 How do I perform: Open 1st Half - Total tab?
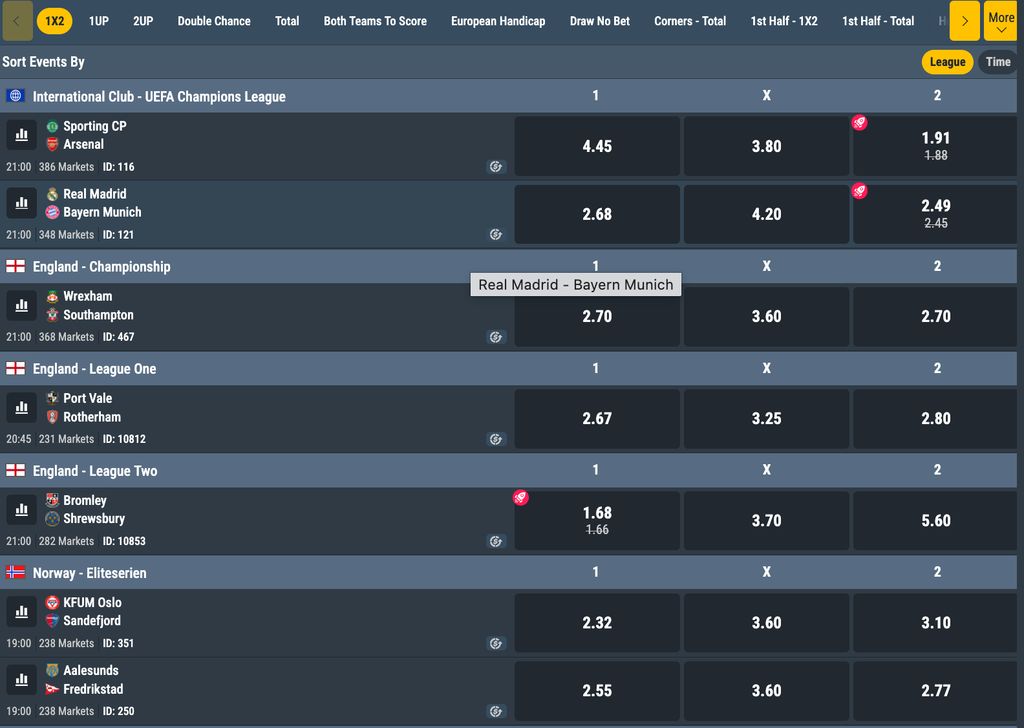[878, 21]
